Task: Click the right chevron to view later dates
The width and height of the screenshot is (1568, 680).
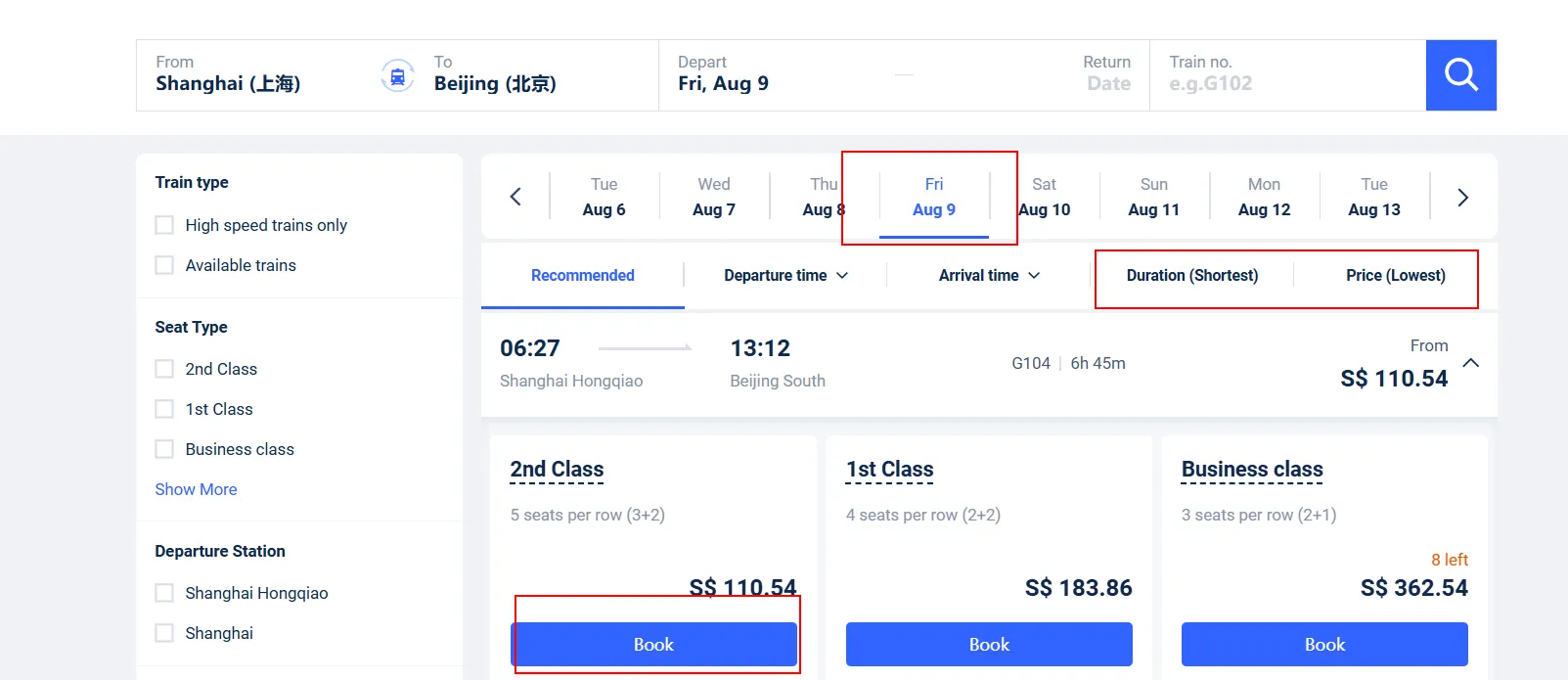Action: coord(1462,196)
